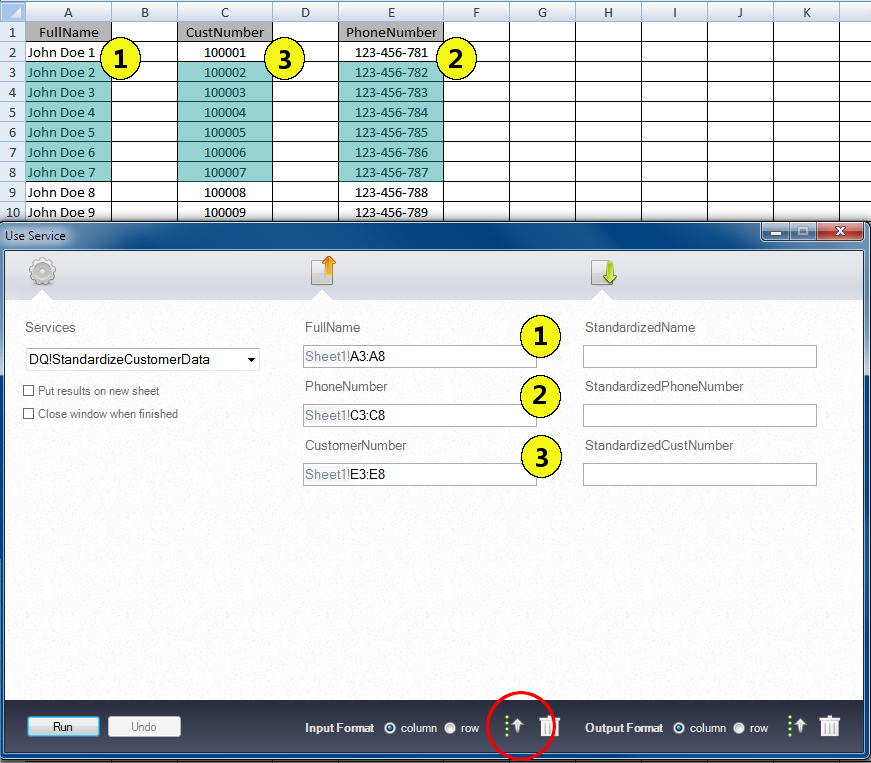Click the Undo button

[144, 726]
